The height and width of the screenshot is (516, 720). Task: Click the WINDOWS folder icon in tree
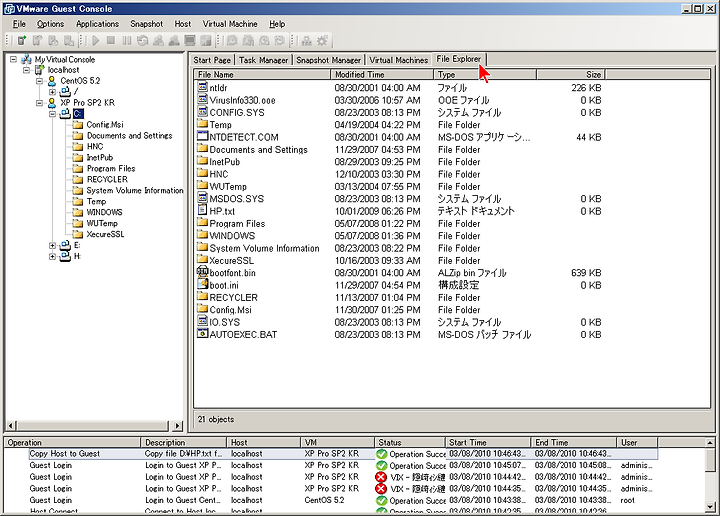pos(78,212)
